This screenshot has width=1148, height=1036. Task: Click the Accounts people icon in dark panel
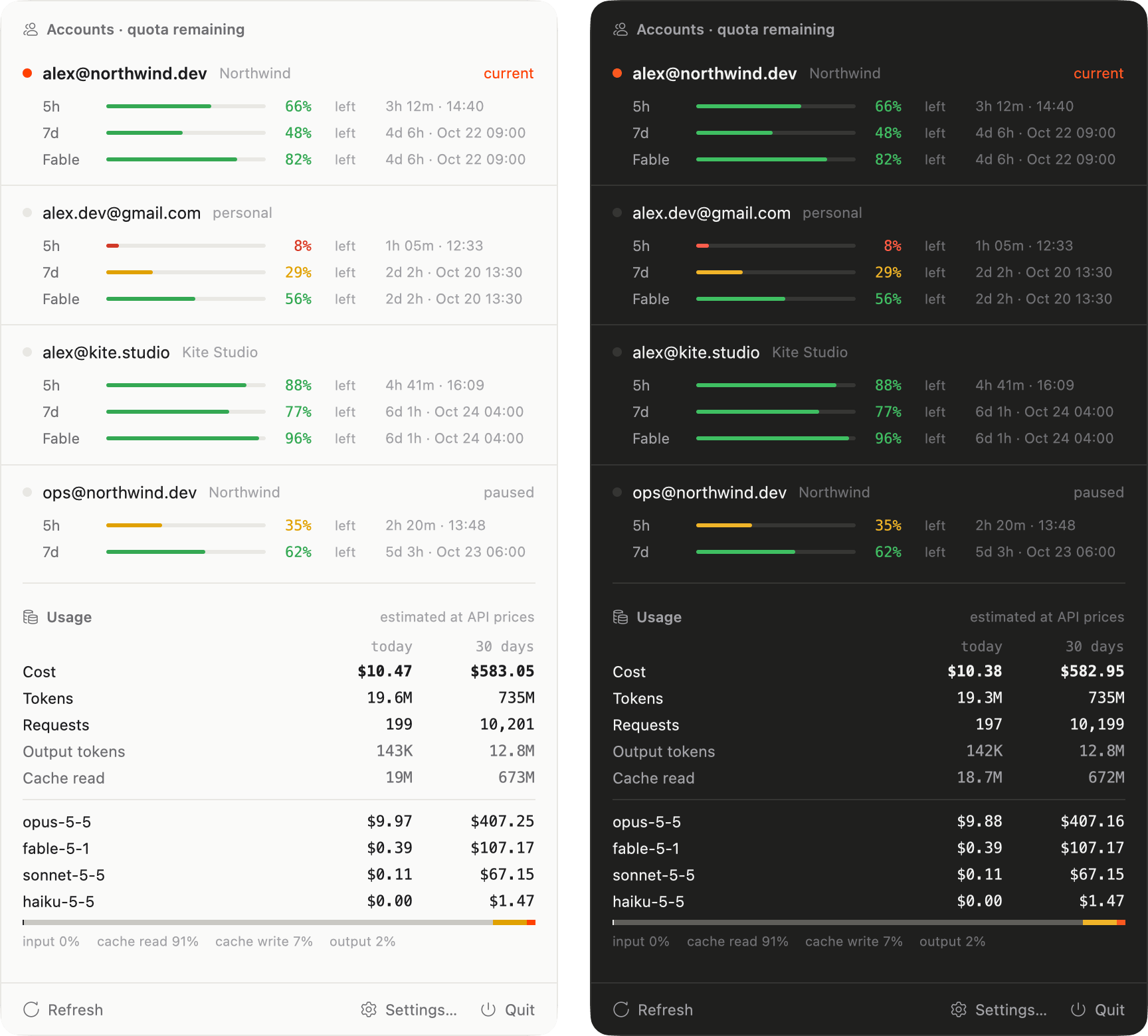point(621,29)
